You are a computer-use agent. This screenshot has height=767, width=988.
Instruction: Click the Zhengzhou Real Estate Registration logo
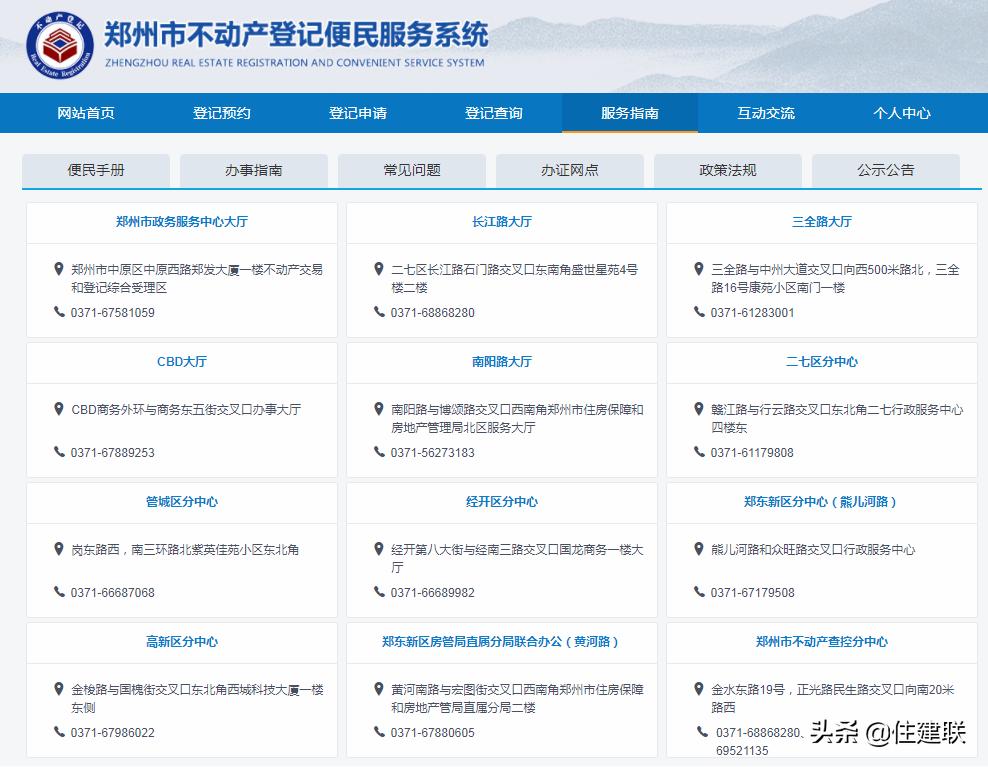click(x=60, y=45)
